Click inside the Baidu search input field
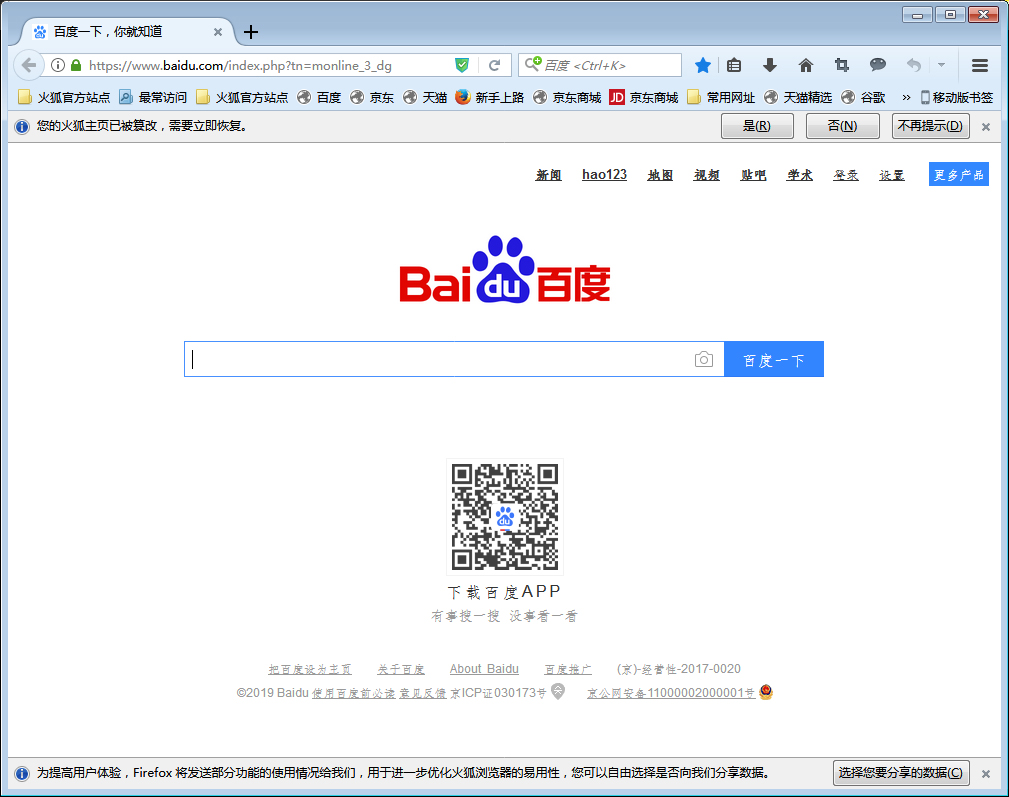The image size is (1009, 797). click(440, 358)
